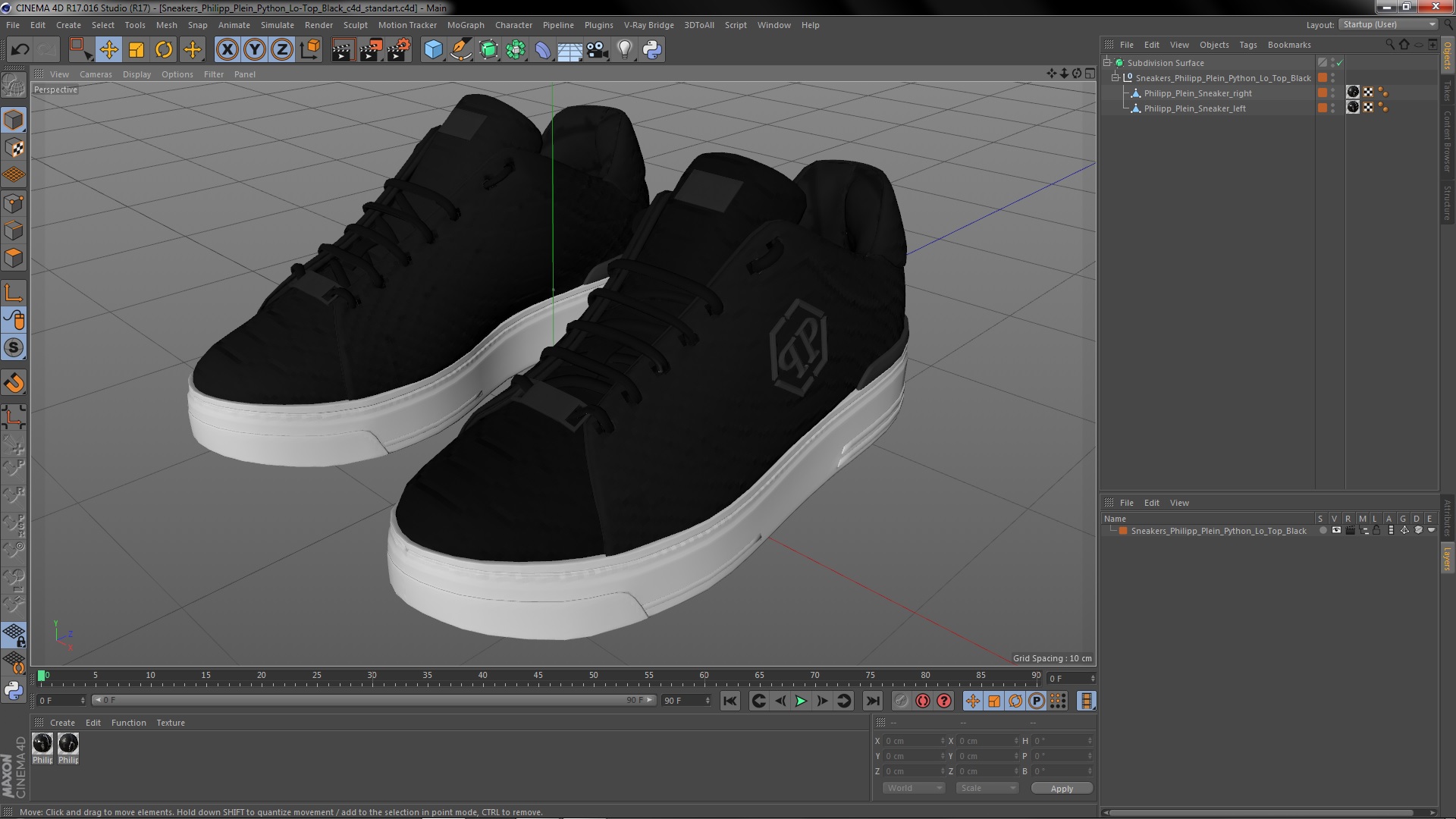Select the first Philip material thumbnail
Image resolution: width=1456 pixels, height=819 pixels.
[x=42, y=744]
